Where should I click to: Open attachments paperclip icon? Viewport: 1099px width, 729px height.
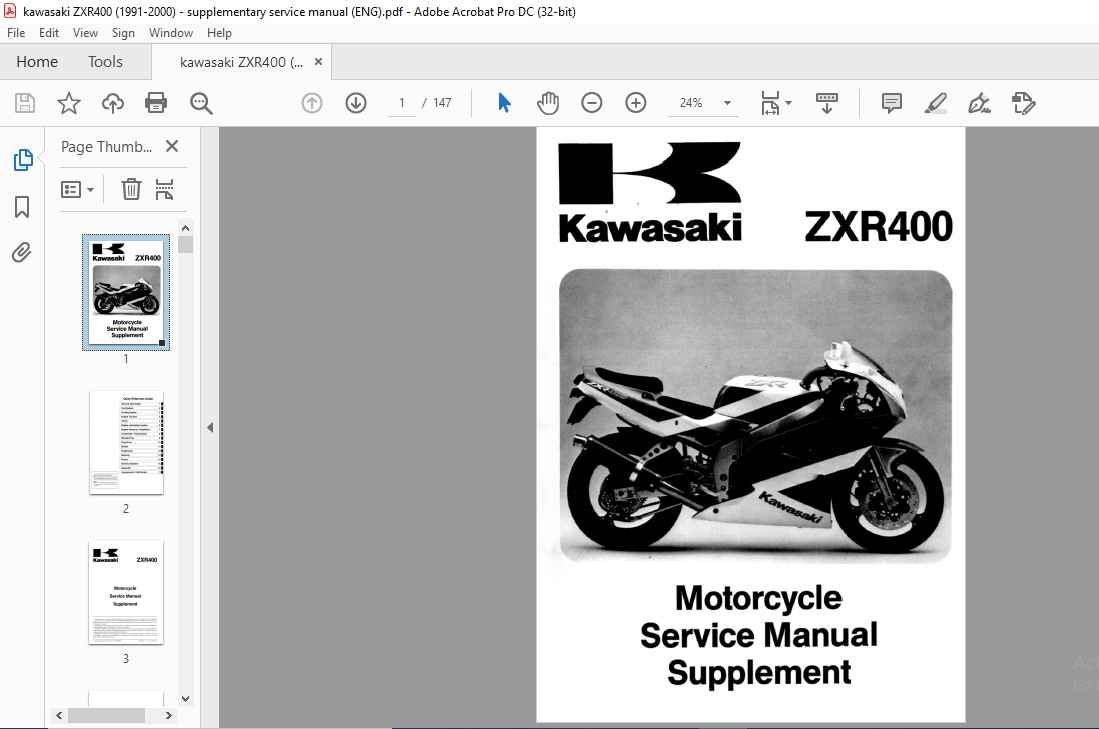click(x=22, y=252)
